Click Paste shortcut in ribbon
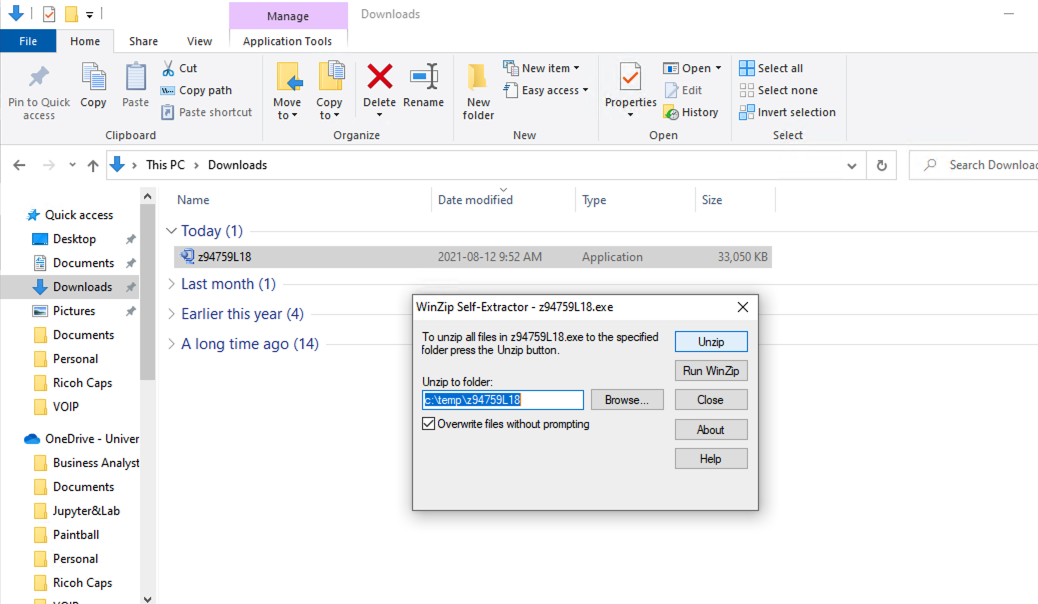The image size is (1038, 604). coord(207,113)
